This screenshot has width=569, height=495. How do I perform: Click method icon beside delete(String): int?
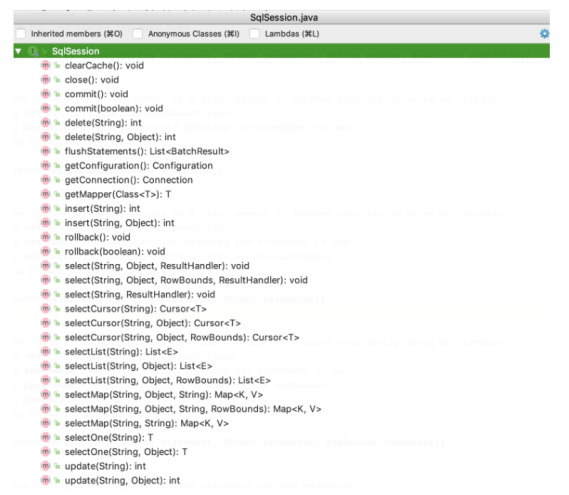pyautogui.click(x=45, y=123)
